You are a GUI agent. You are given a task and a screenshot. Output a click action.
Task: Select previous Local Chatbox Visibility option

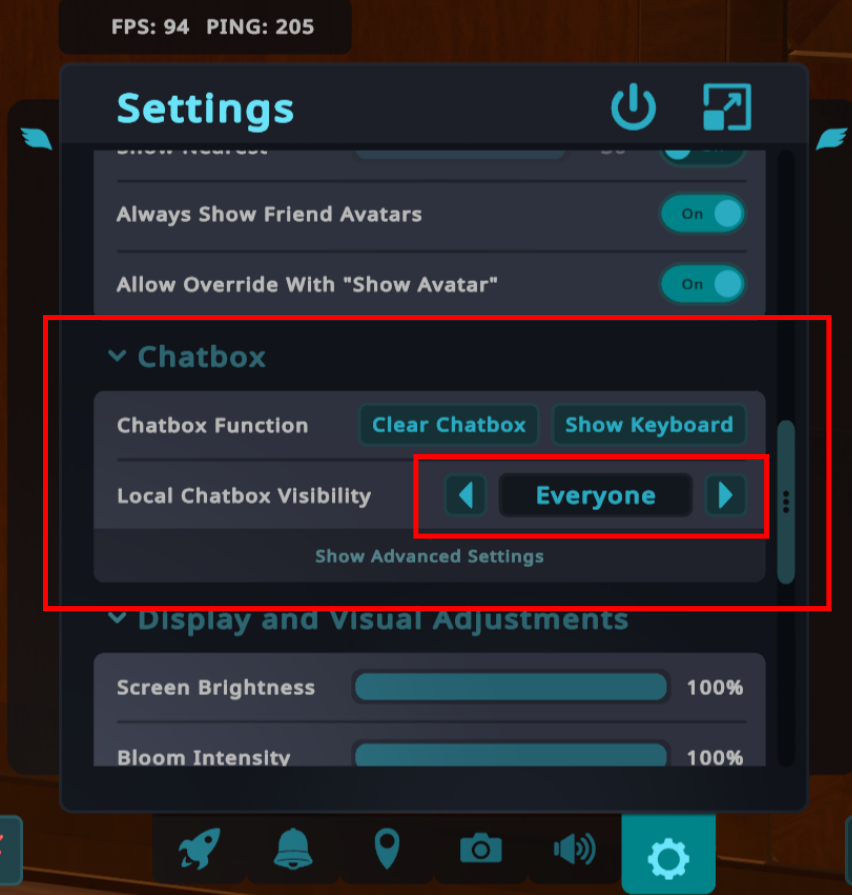coord(466,495)
